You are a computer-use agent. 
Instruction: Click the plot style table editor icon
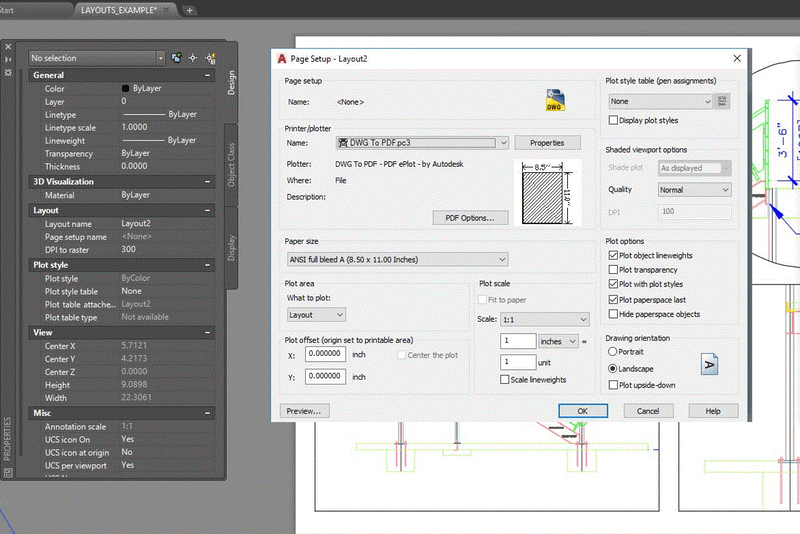(x=724, y=101)
